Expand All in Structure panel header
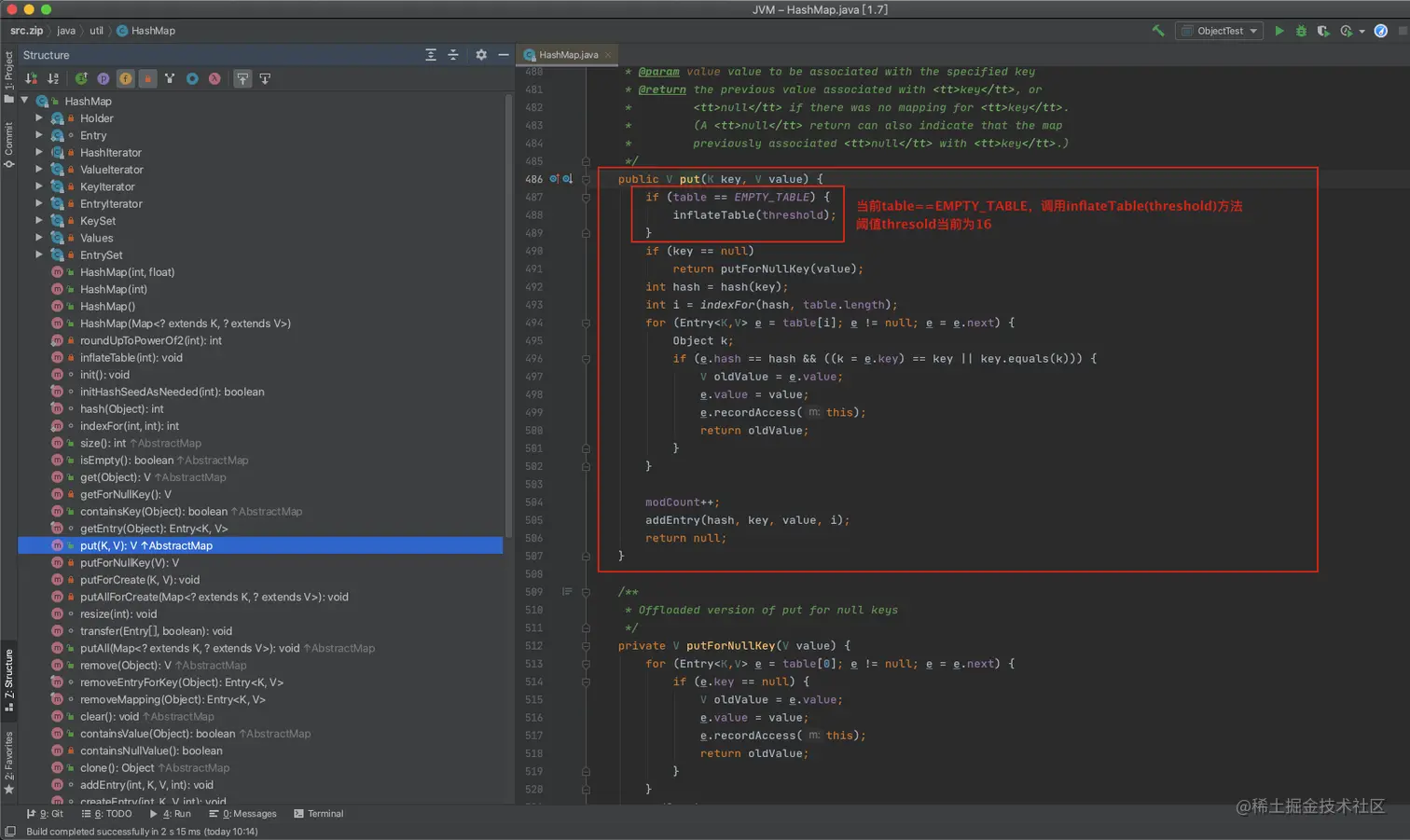1410x840 pixels. pyautogui.click(x=431, y=55)
